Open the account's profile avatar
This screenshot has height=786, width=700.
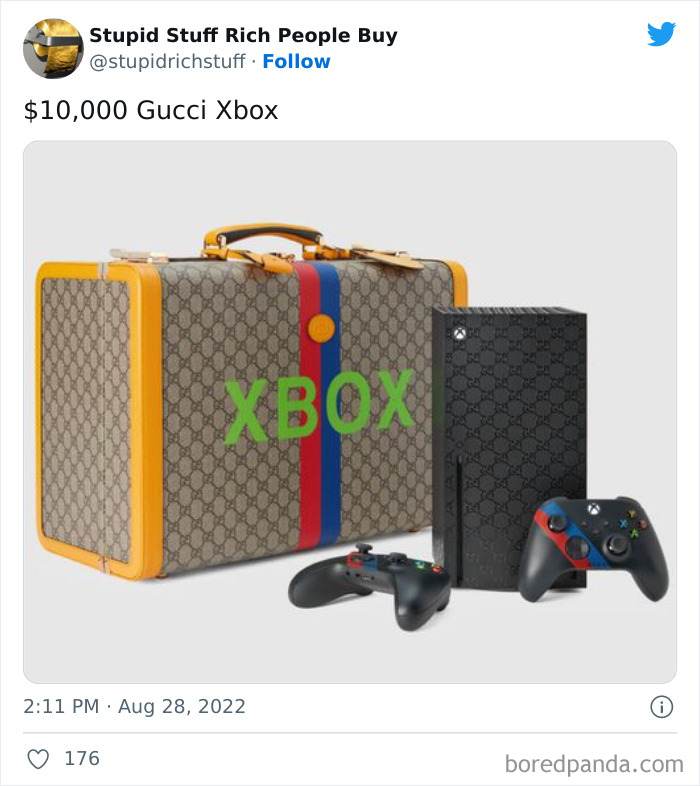point(53,48)
